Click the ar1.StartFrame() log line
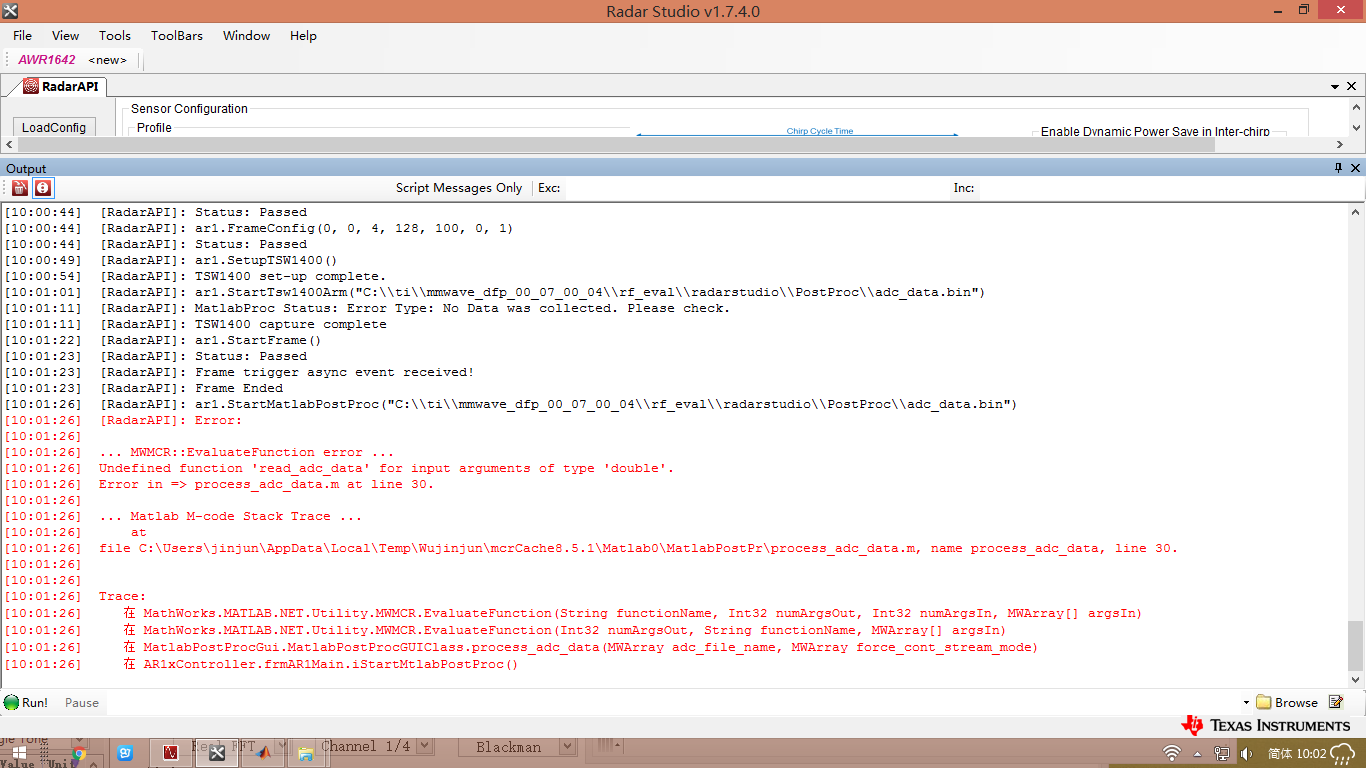 [258, 340]
